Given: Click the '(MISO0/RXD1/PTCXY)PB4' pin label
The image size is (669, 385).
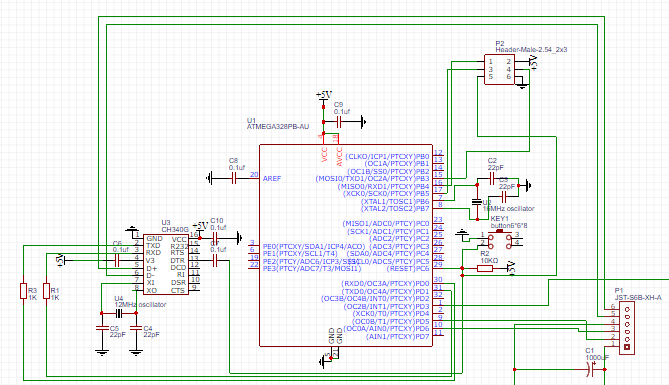Looking at the screenshot, I should point(383,187).
